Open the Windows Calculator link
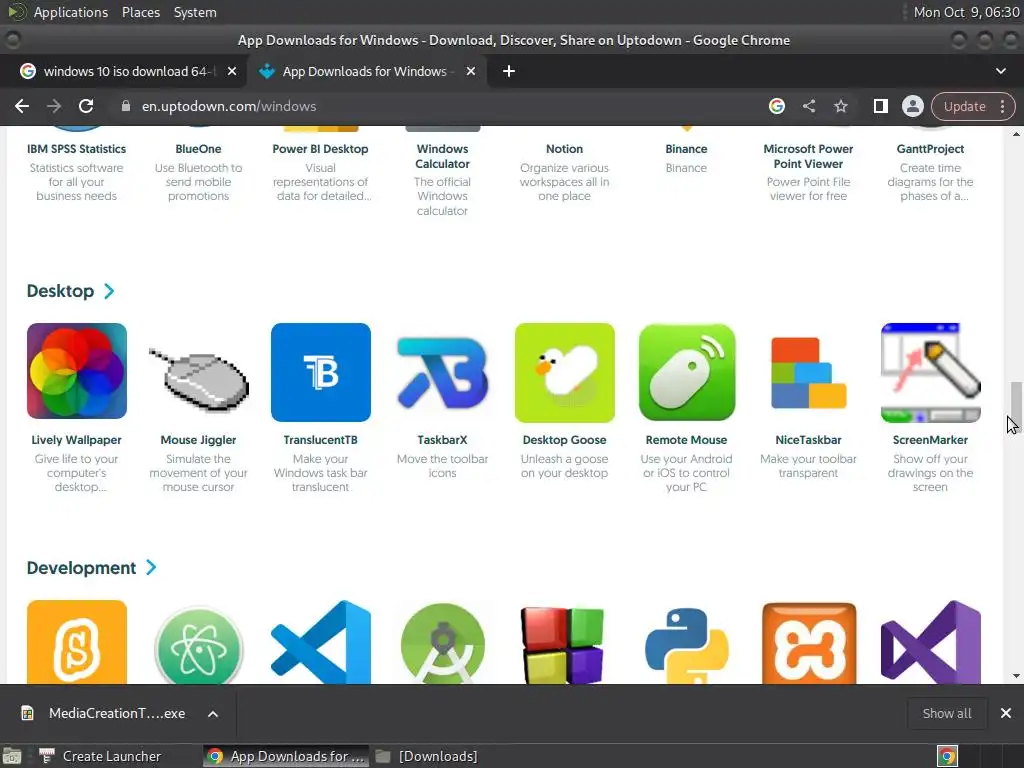Viewport: 1024px width, 768px height. 443,156
